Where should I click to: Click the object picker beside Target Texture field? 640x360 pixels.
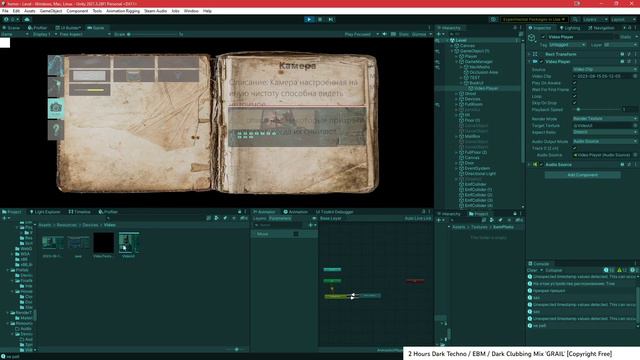[635, 125]
